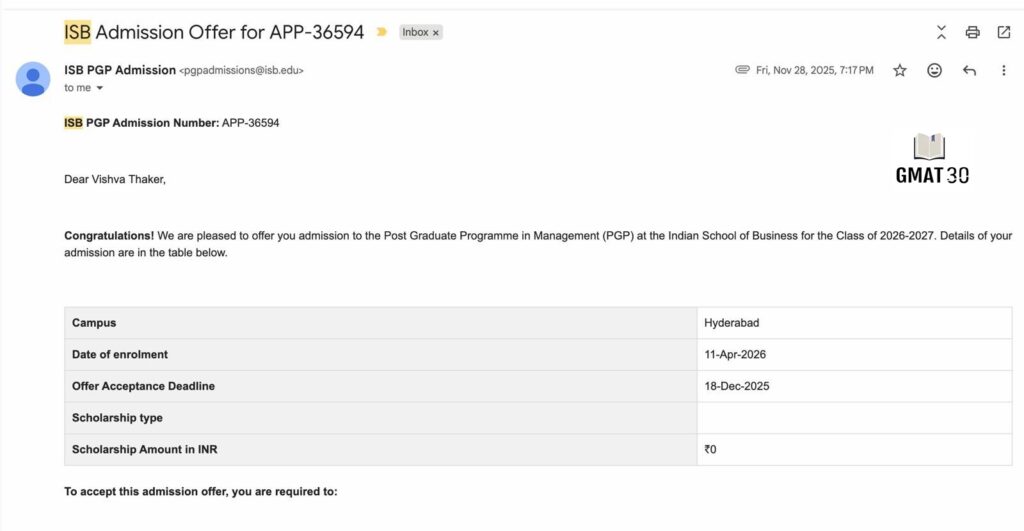
Task: Click the Congratulations! bold text
Action: (109, 236)
